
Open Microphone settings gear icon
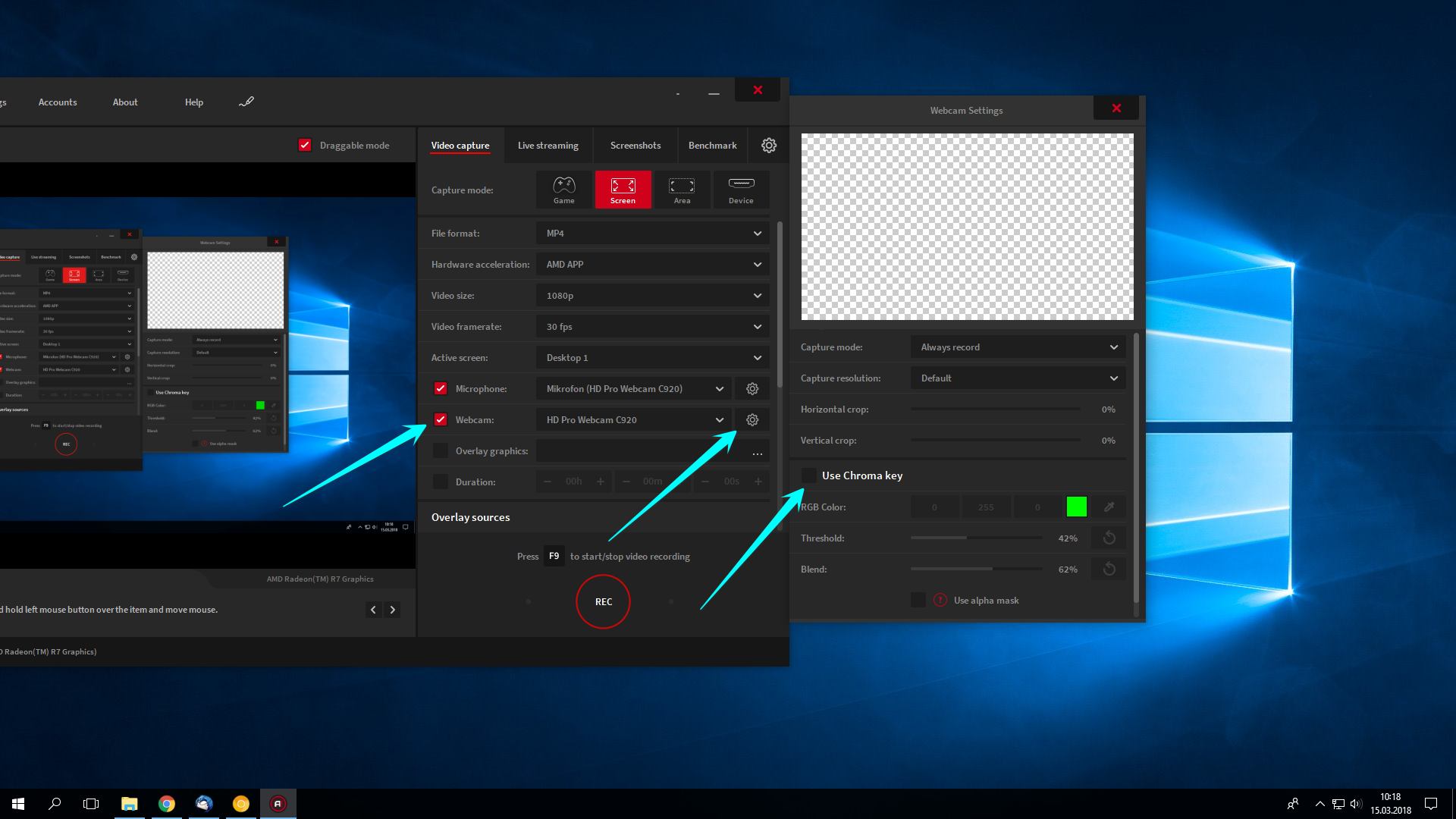tap(752, 388)
